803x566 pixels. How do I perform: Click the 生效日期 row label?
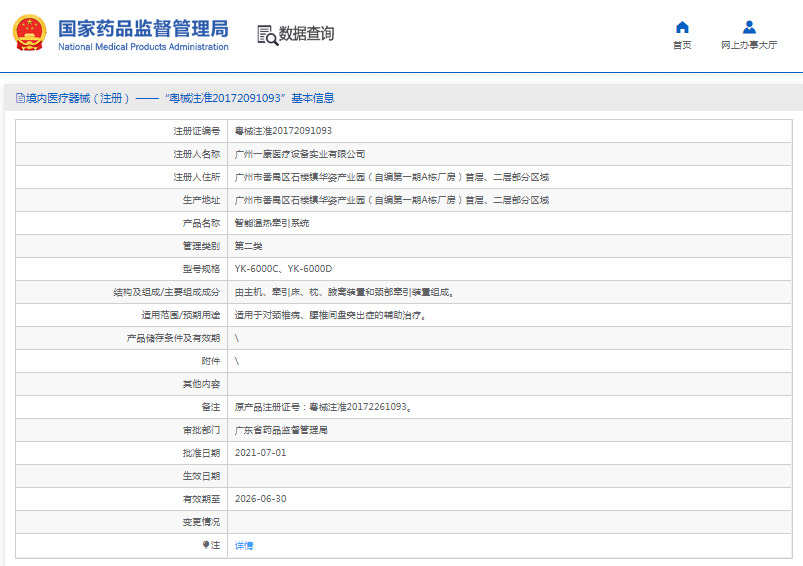pos(201,476)
